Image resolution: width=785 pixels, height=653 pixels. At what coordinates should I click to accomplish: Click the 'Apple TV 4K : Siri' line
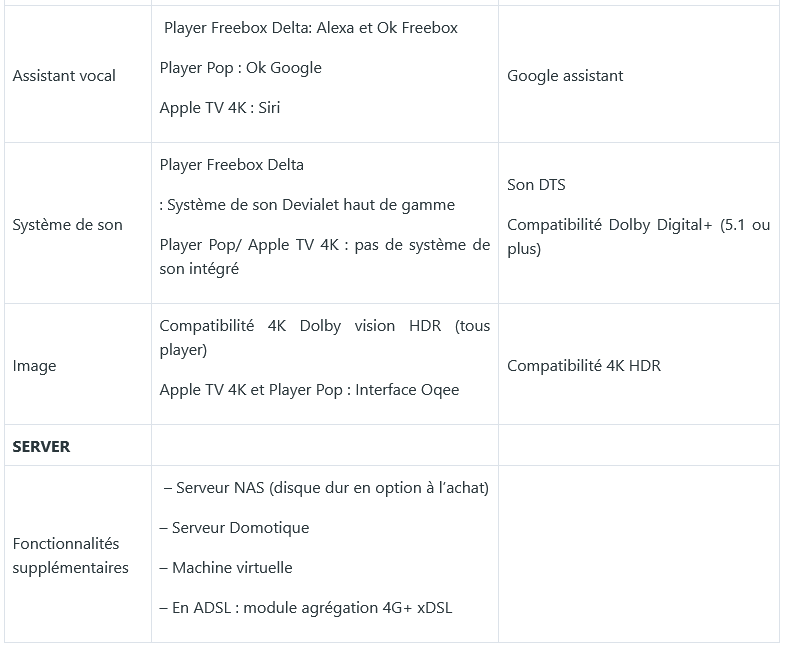click(219, 108)
